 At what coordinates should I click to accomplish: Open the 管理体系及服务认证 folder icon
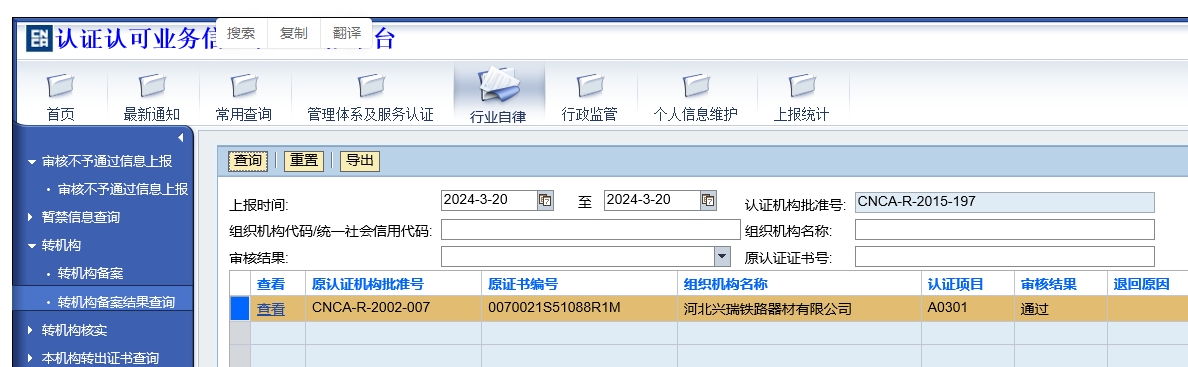370,86
